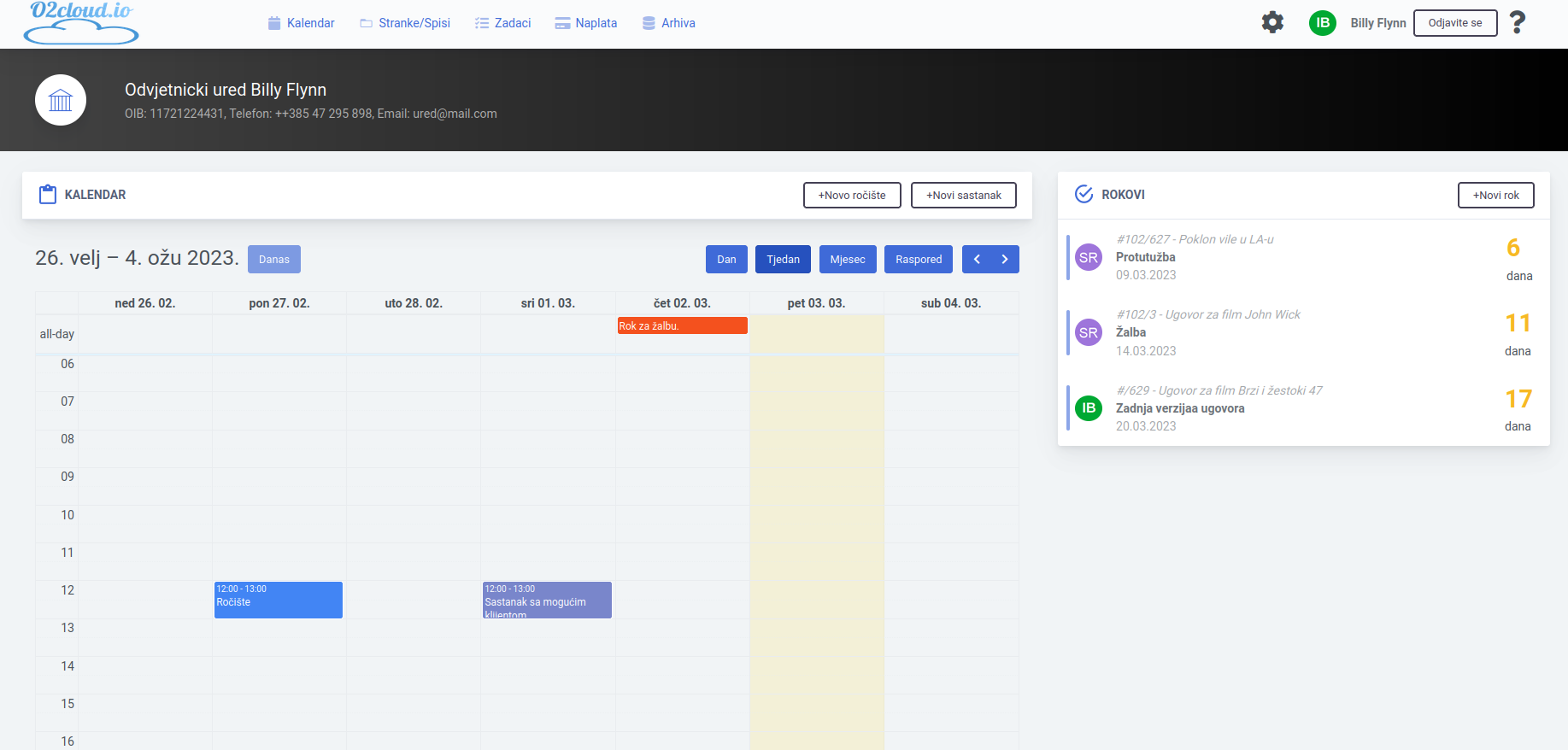Navigate to the Zadaci section
Viewport: 1568px width, 750px height.
503,23
